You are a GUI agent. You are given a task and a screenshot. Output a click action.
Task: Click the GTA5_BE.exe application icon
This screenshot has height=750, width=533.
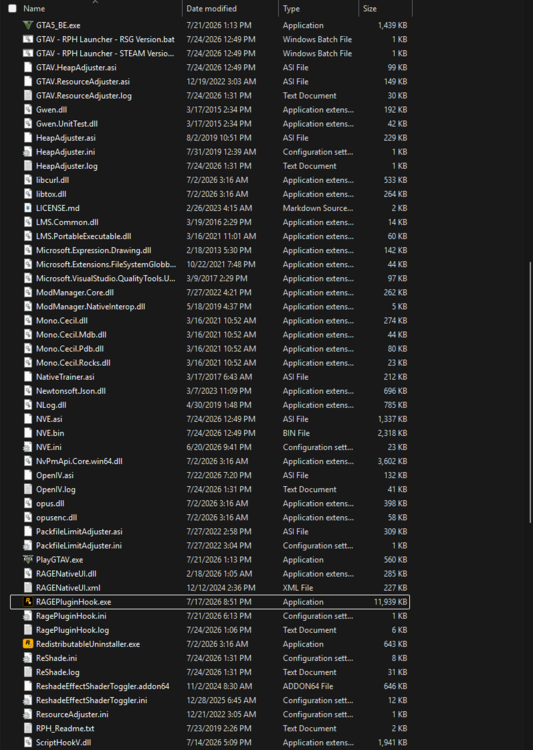[x=28, y=25]
